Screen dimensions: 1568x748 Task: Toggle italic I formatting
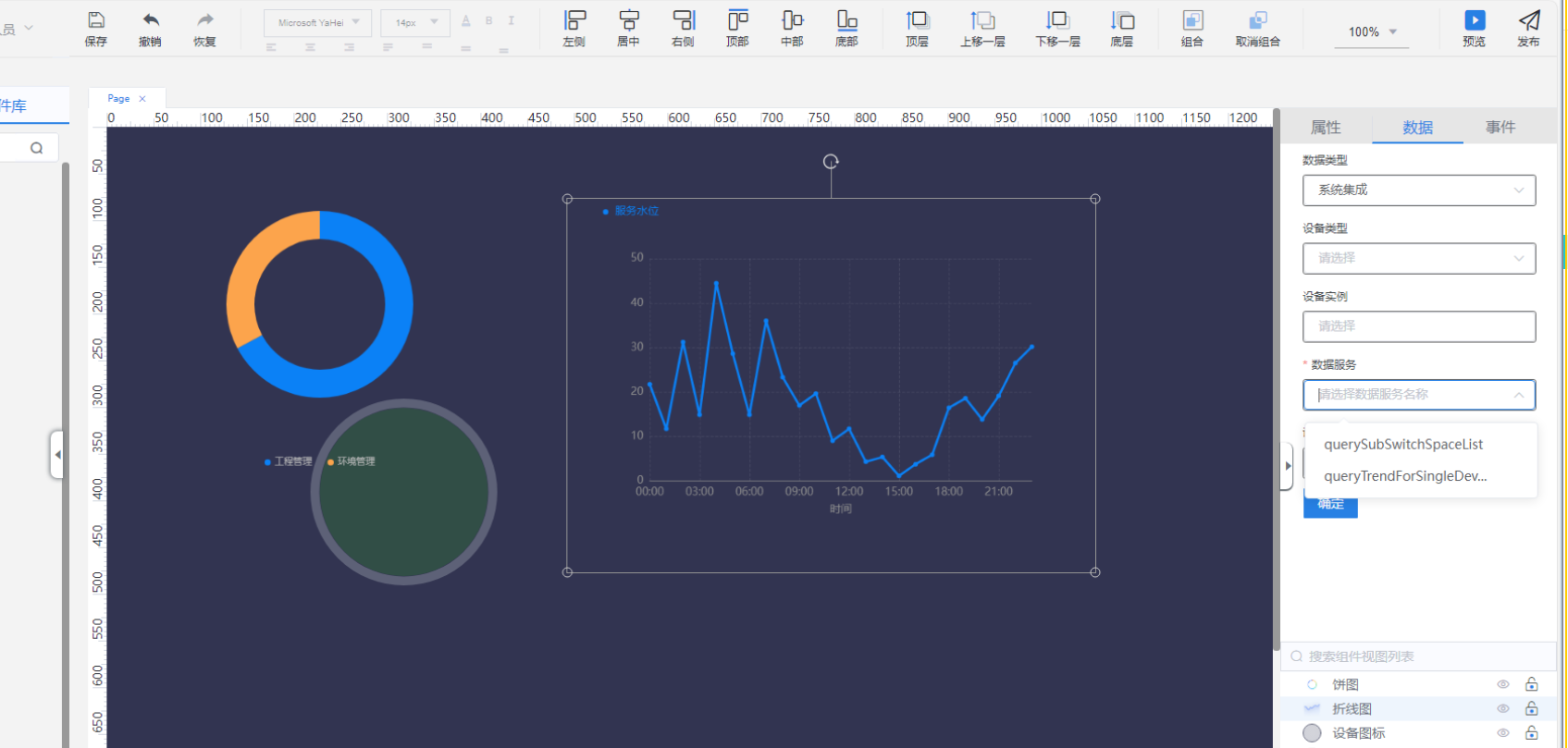click(x=512, y=20)
